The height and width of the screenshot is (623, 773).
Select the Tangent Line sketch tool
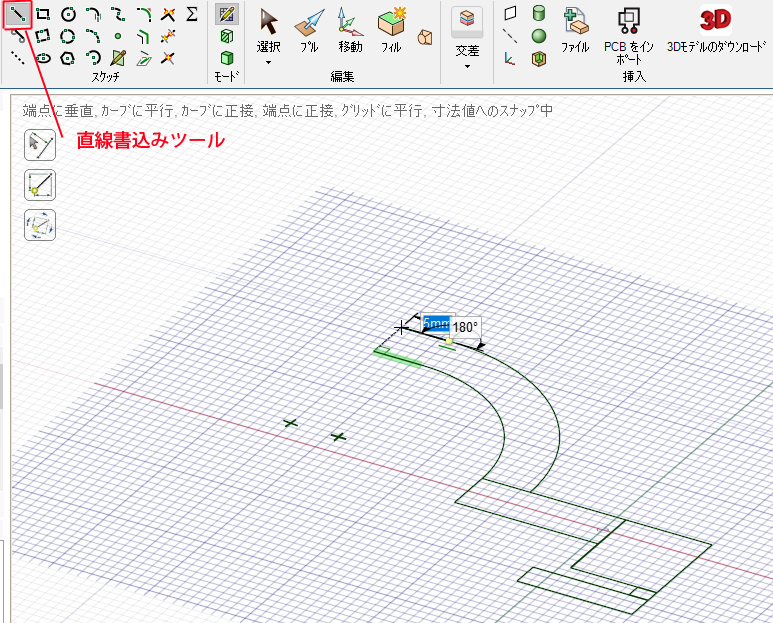tap(18, 36)
